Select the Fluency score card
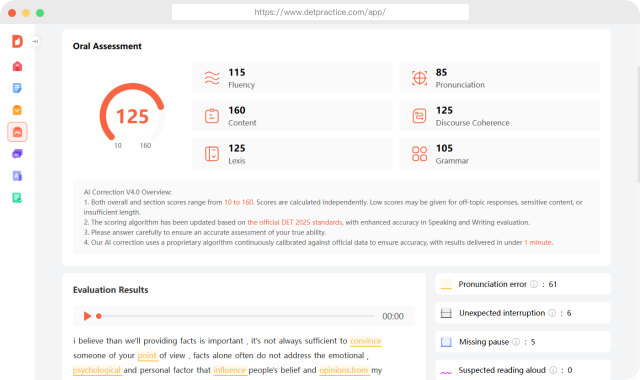This screenshot has width=640, height=380. point(292,78)
